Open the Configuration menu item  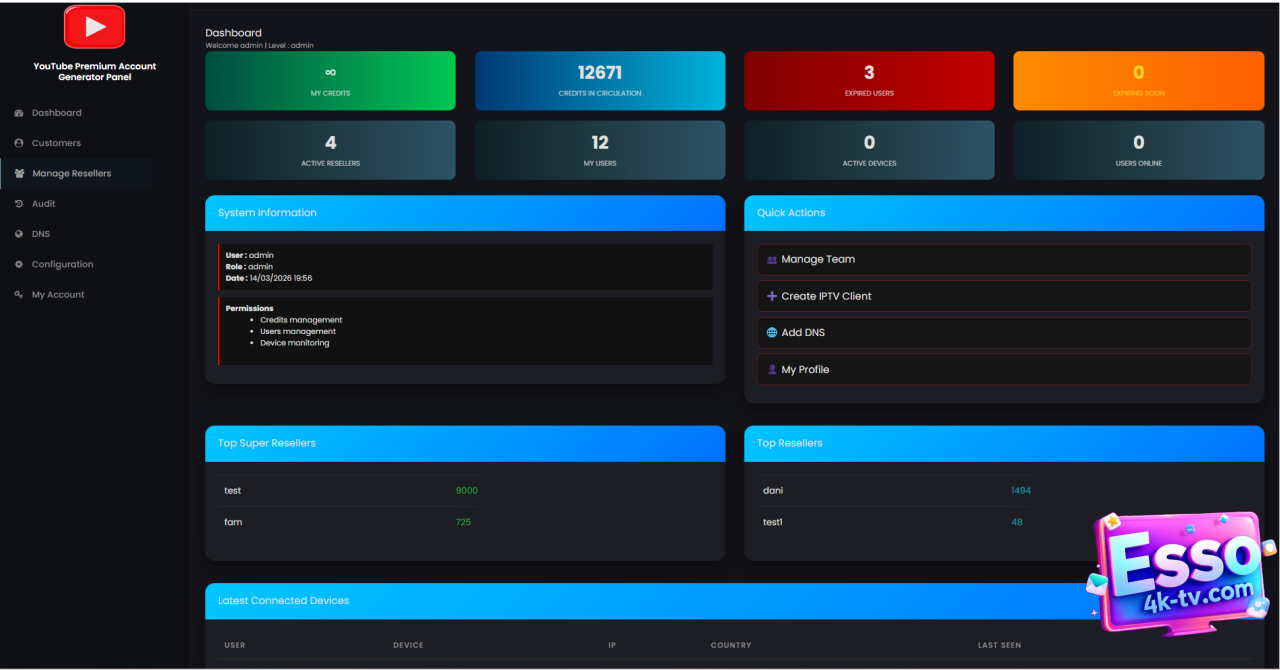tap(62, 265)
